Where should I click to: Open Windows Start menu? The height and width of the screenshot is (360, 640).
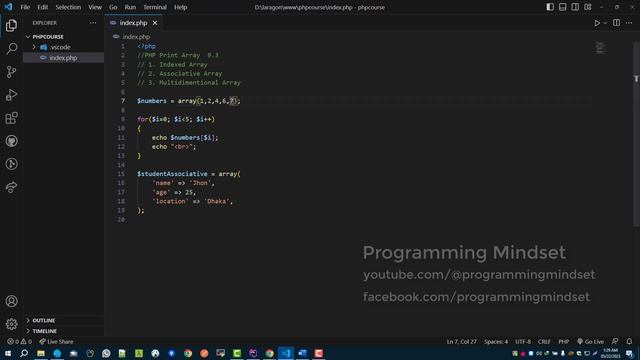(x=8, y=353)
